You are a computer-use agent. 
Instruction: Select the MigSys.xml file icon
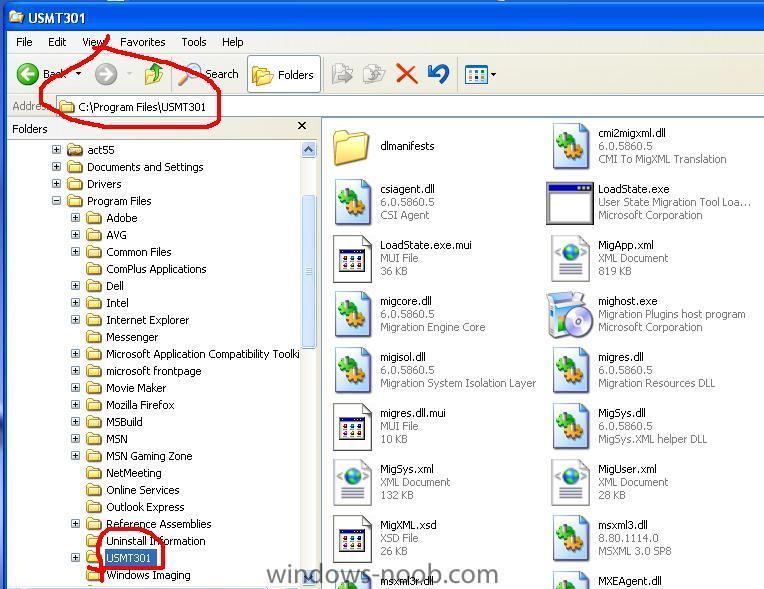click(x=352, y=482)
